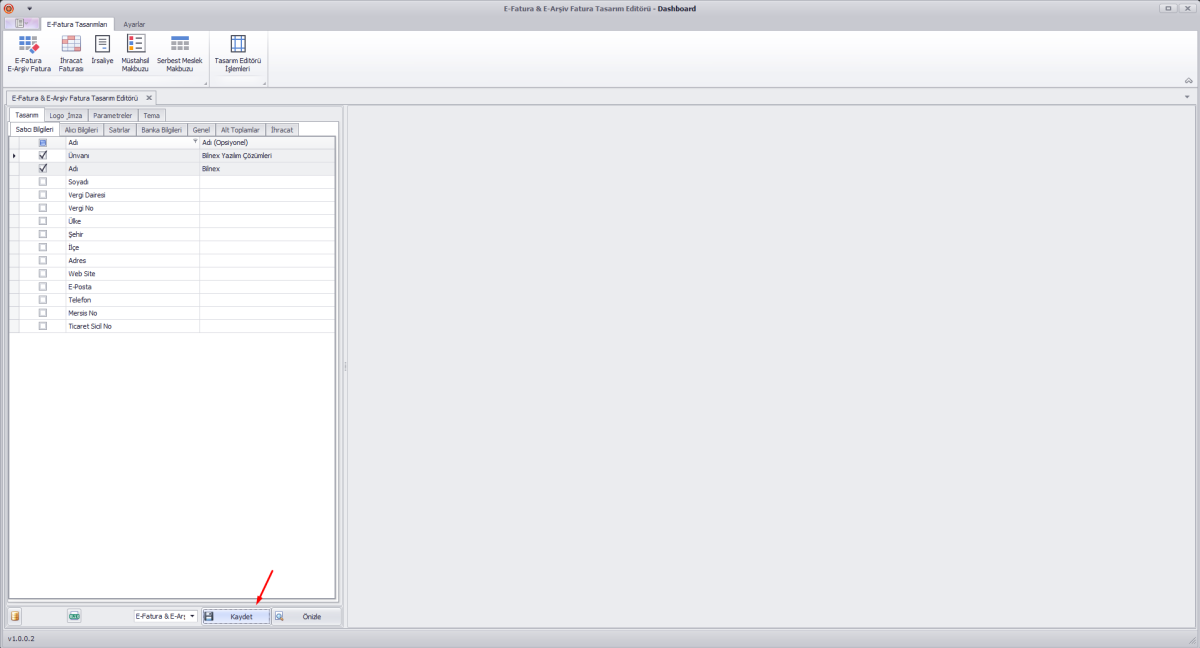1200x648 pixels.
Task: Open the E-Fatura & E-Arşiv dropdown
Action: pyautogui.click(x=192, y=616)
